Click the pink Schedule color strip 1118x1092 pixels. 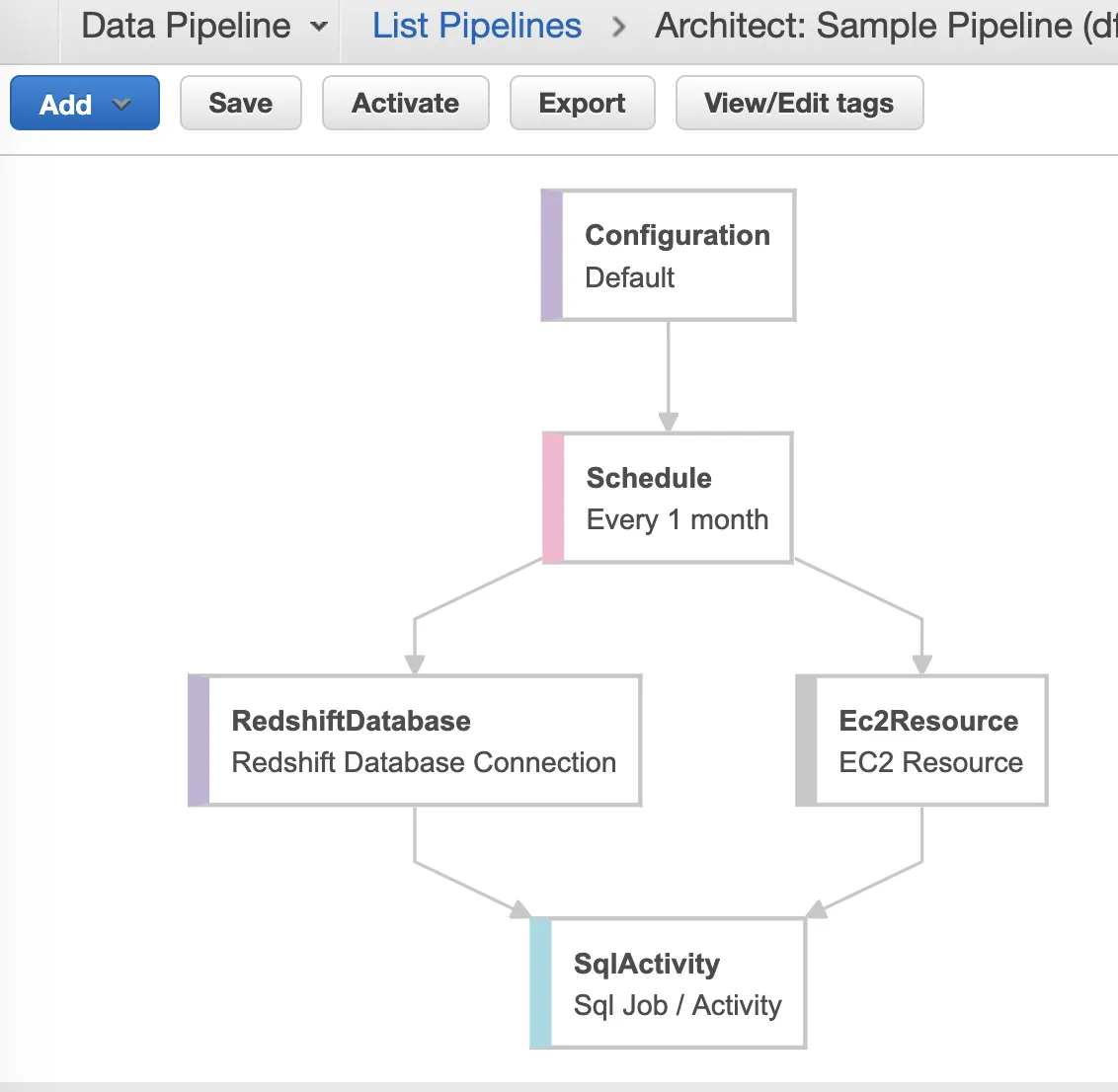[x=554, y=499]
